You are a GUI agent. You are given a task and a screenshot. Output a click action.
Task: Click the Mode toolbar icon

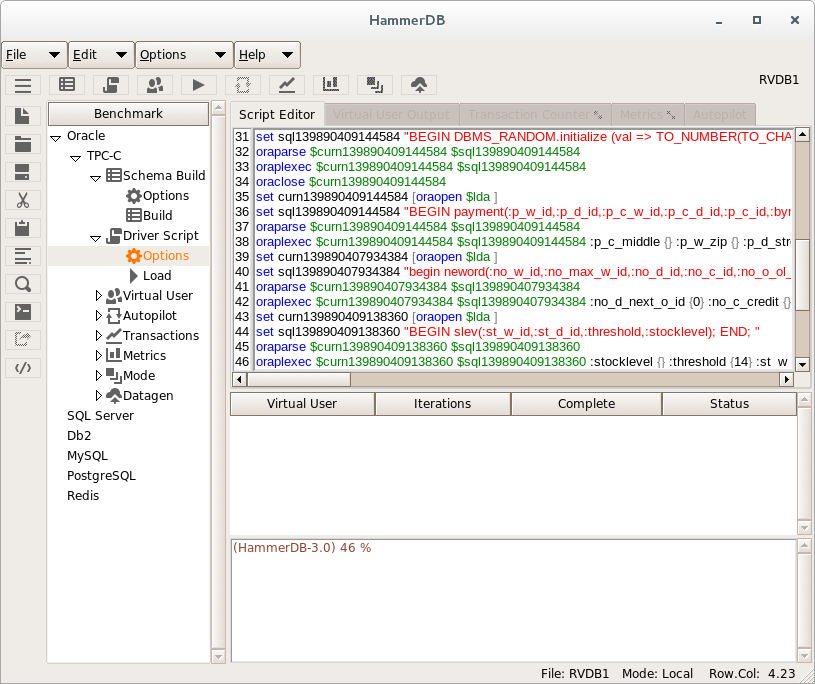375,85
